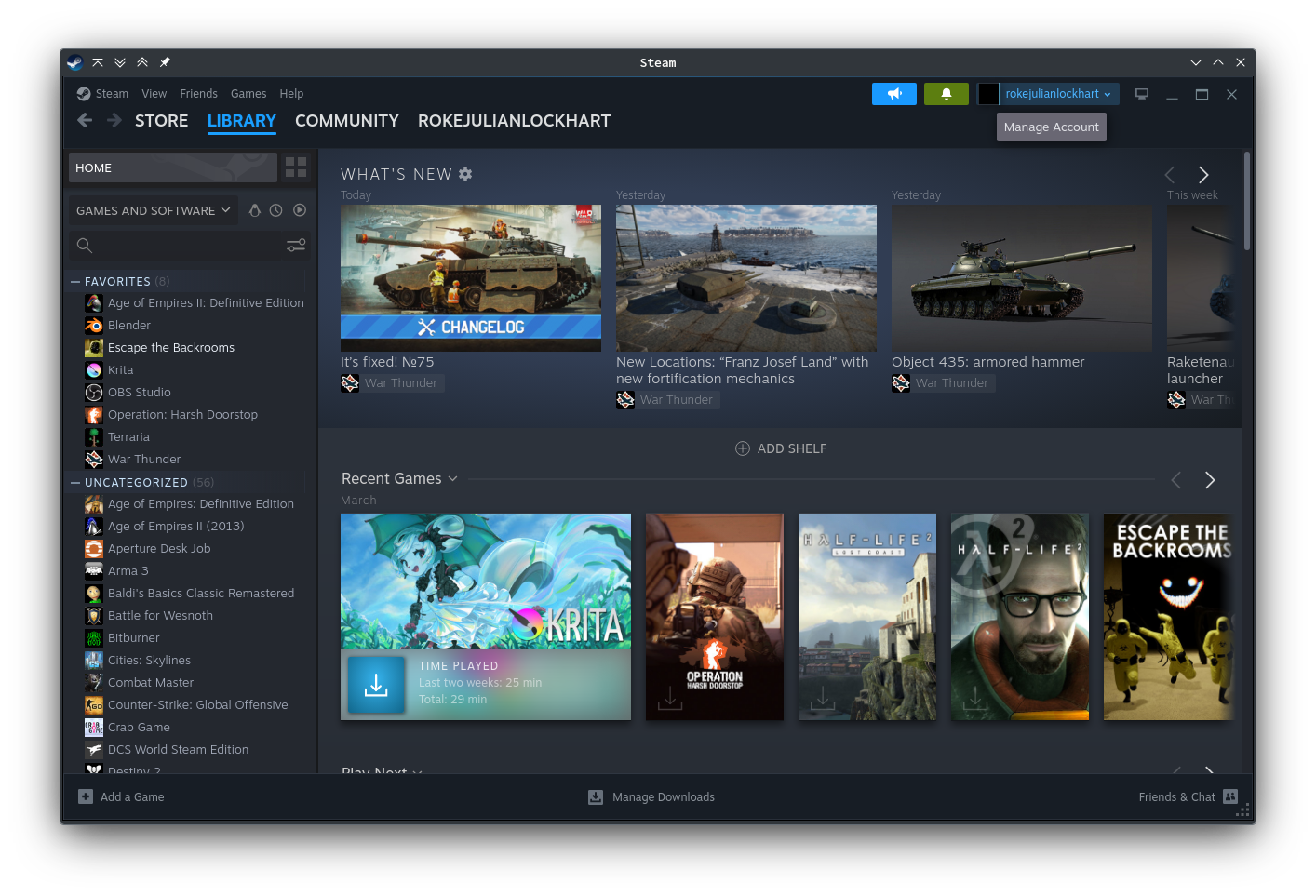Click ADD SHELF button
The height and width of the screenshot is (896, 1316).
point(781,448)
